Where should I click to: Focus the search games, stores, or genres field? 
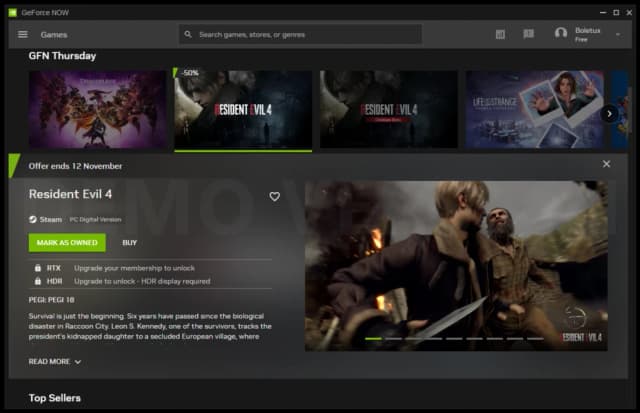pos(300,34)
